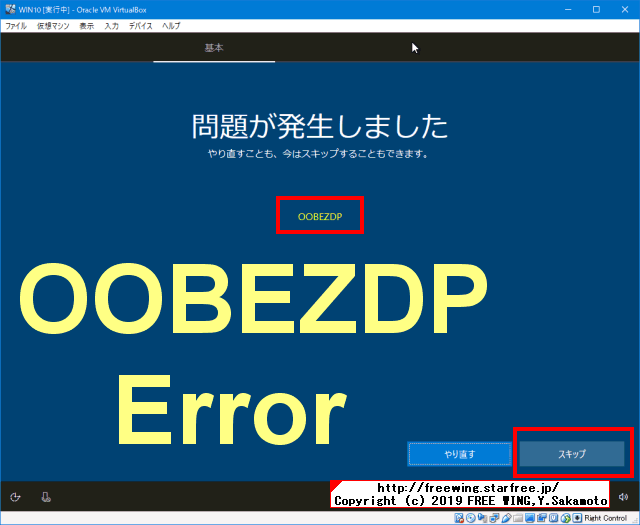Screen dimensions: 640x525
Task: Click the VirtualBox icon in title bar
Action: coord(10,9)
